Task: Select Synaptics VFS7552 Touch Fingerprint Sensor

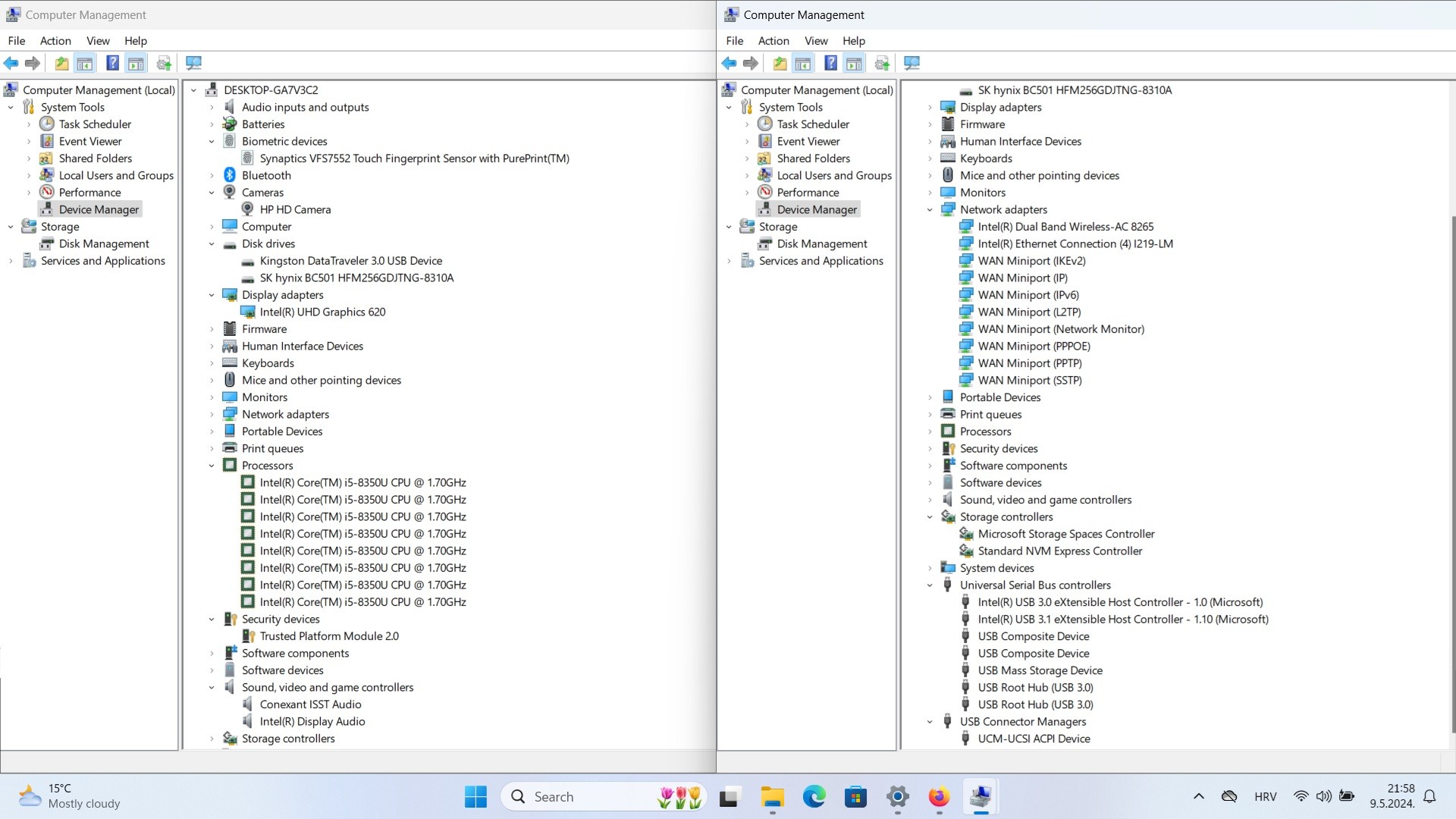Action: point(415,158)
